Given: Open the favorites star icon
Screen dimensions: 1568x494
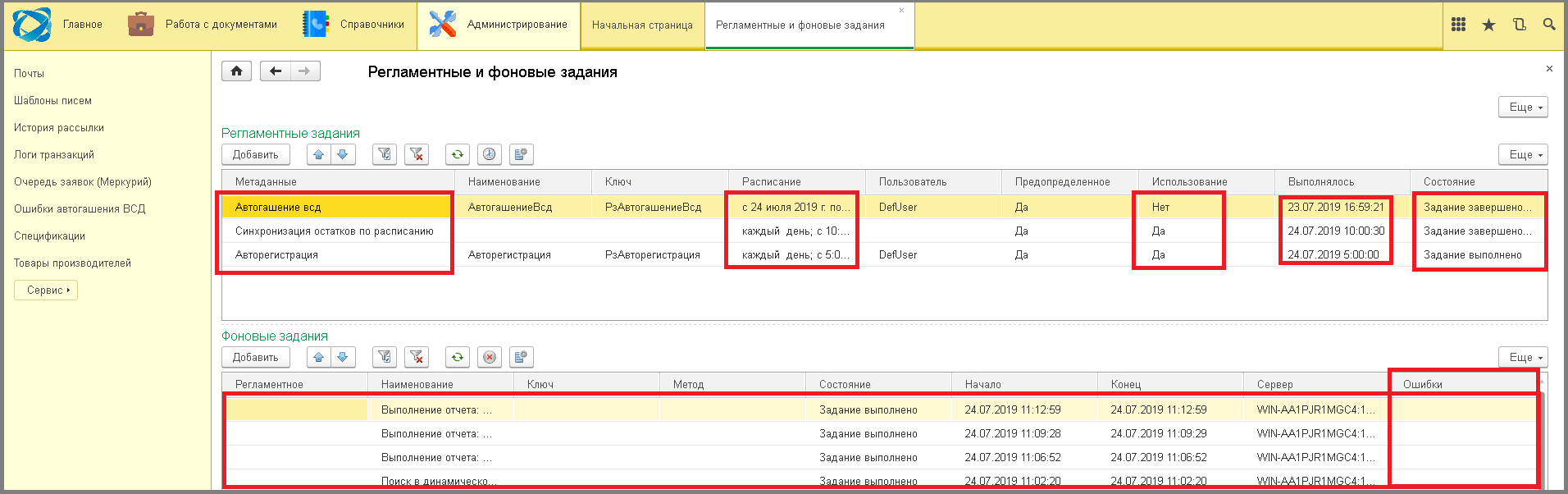Looking at the screenshot, I should coord(1488,25).
